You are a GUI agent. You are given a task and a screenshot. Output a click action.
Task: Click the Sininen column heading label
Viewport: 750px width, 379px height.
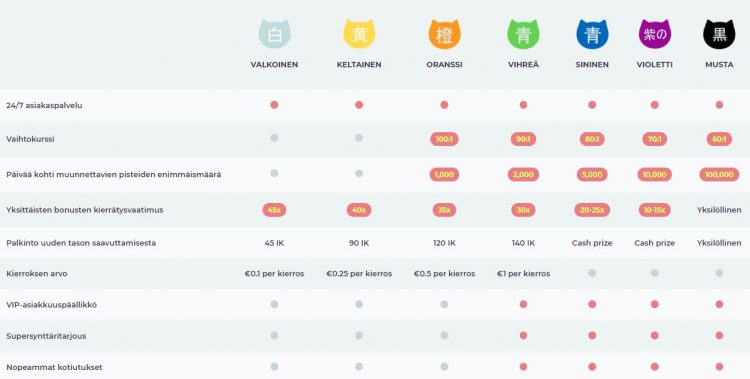[x=592, y=65]
